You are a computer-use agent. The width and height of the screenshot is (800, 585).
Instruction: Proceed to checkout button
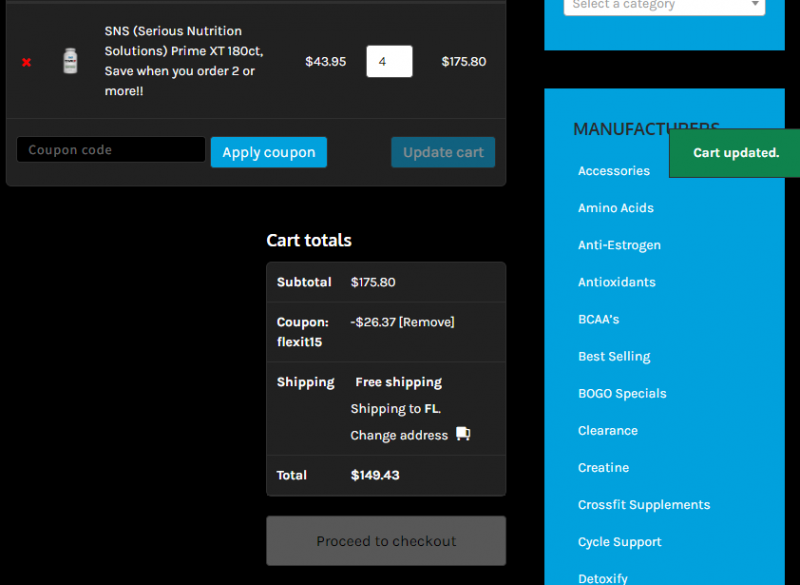coord(386,541)
